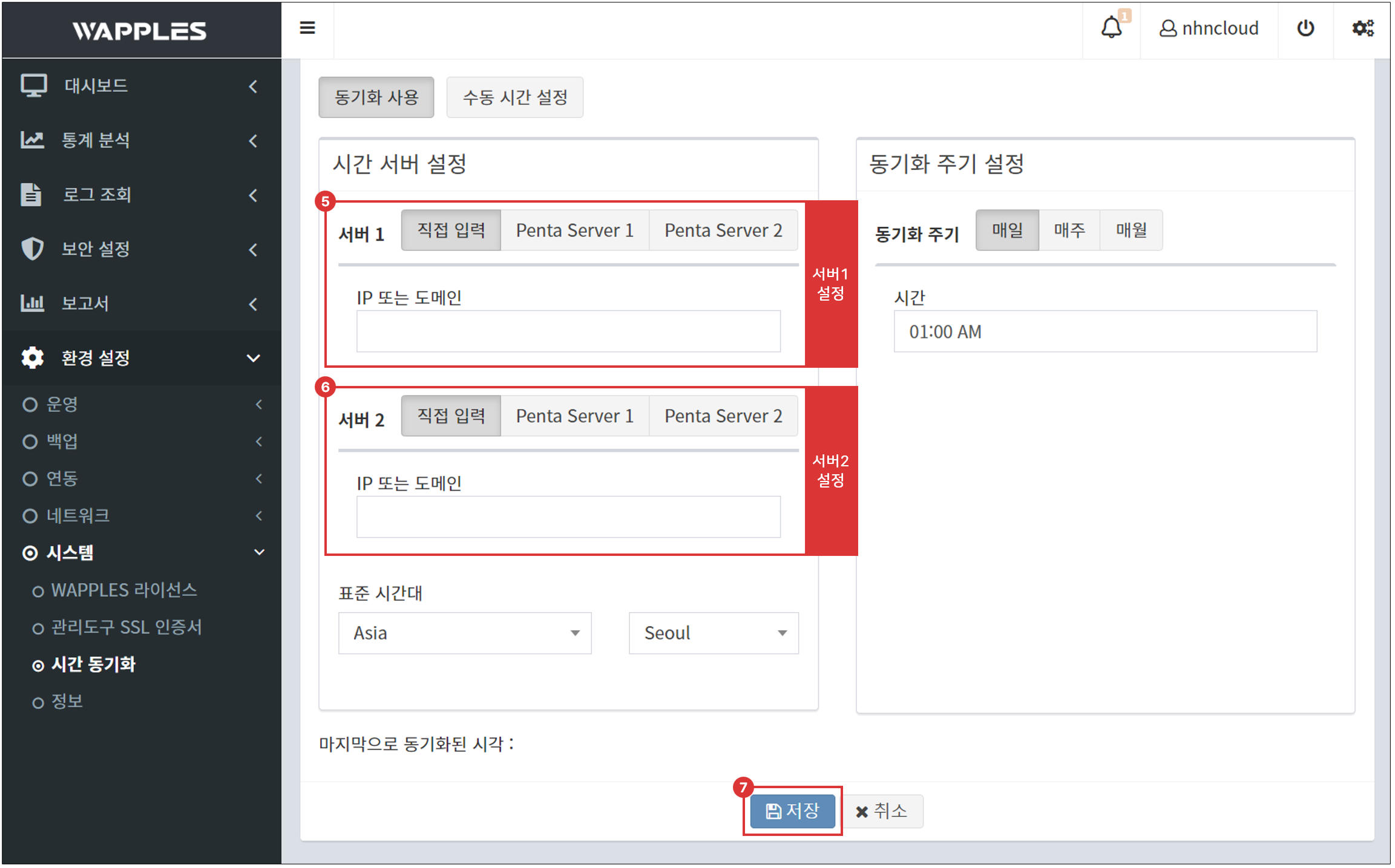This screenshot has height=868, width=1395.
Task: Click the power logout icon
Action: pyautogui.click(x=1305, y=28)
